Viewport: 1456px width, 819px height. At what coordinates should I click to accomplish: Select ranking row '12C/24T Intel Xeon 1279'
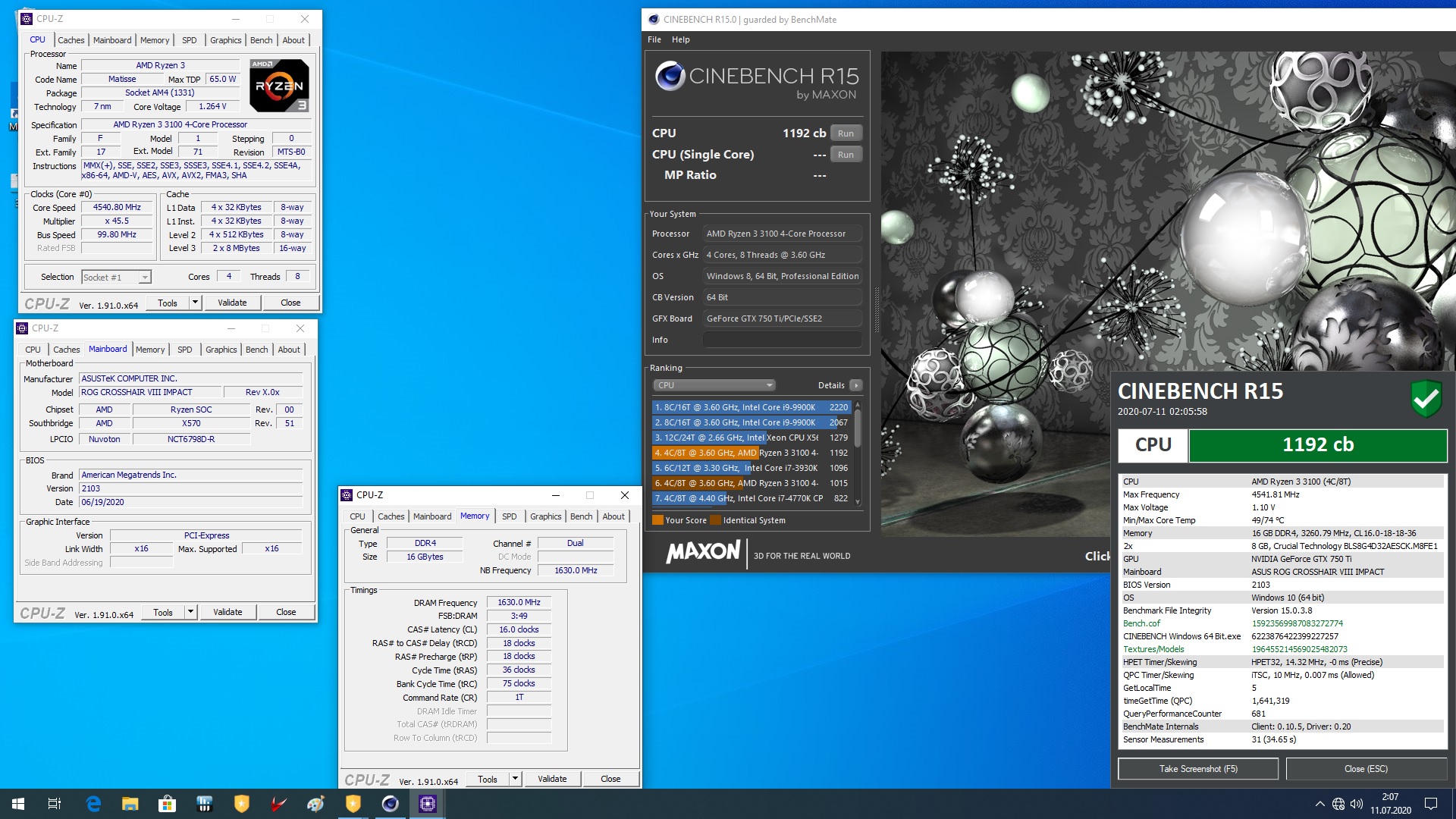[752, 438]
